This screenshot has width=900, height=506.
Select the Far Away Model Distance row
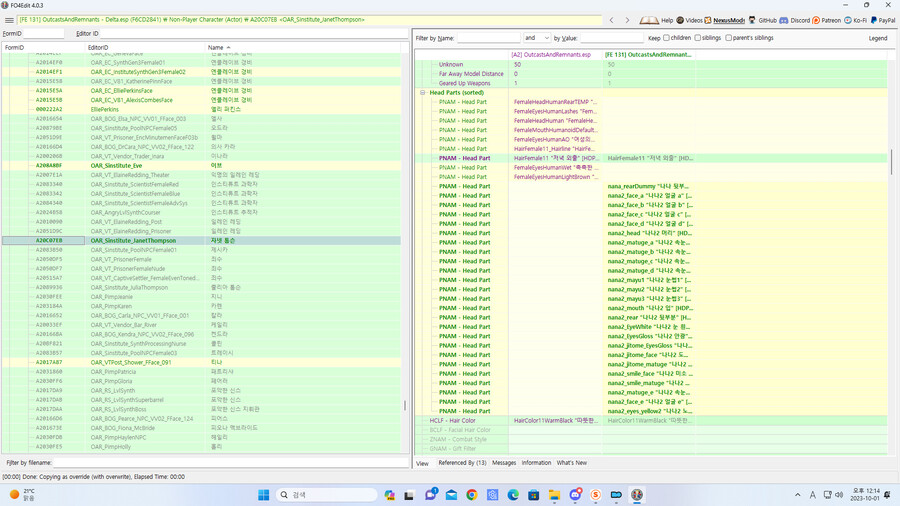[x=651, y=74]
